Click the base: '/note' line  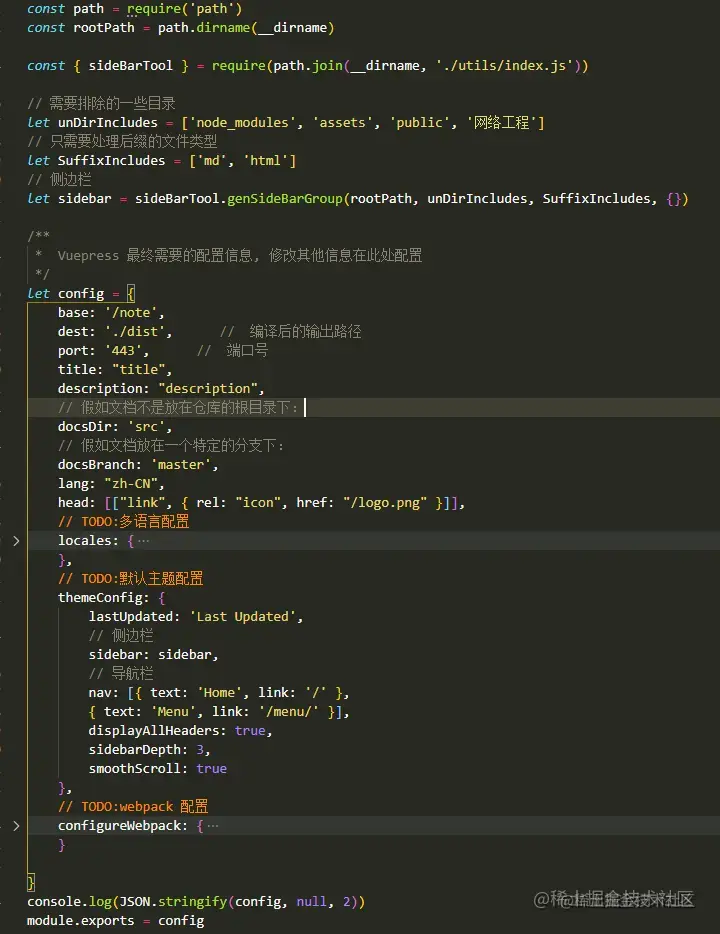coord(111,313)
